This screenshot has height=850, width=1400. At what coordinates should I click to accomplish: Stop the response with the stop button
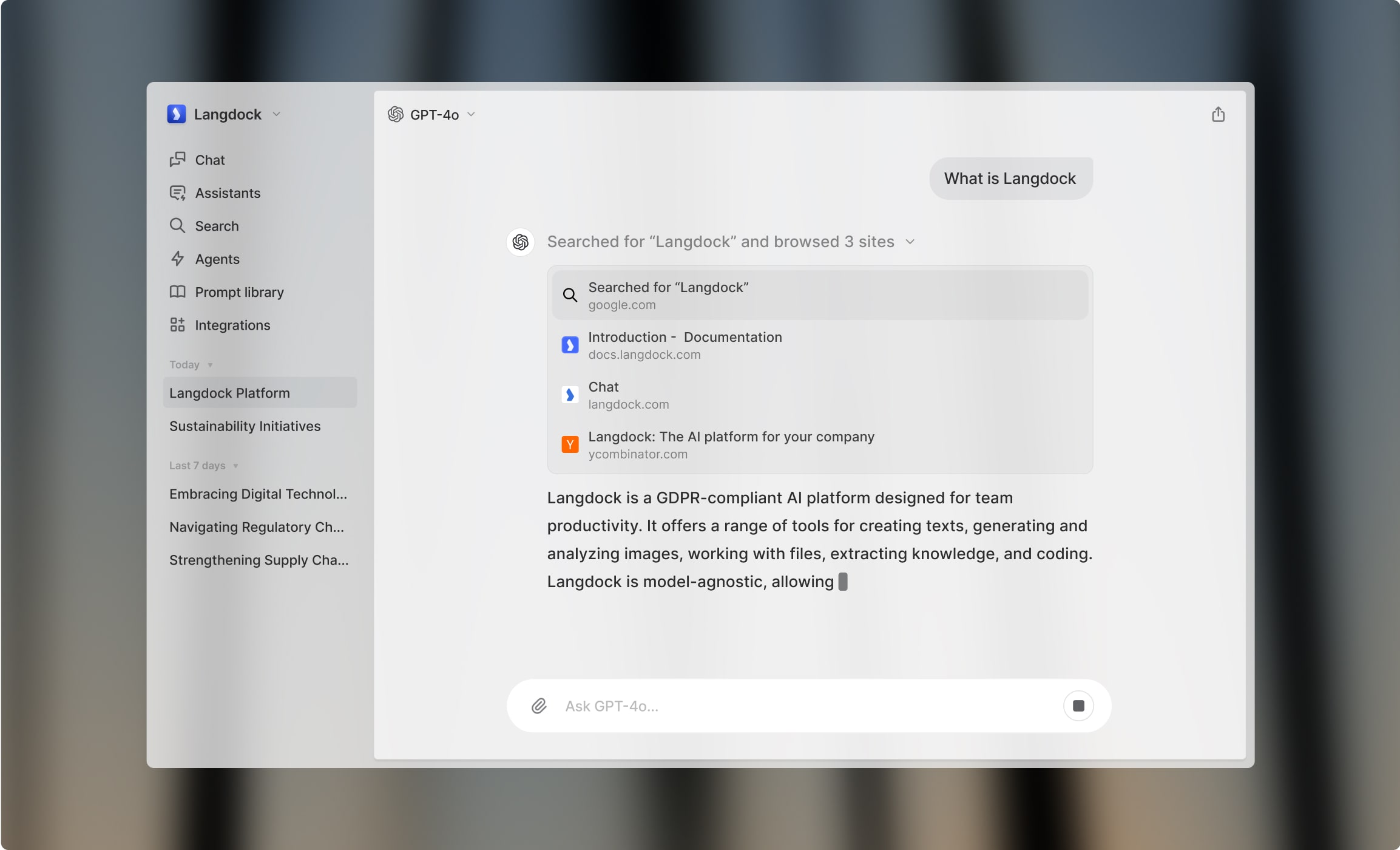[1078, 706]
